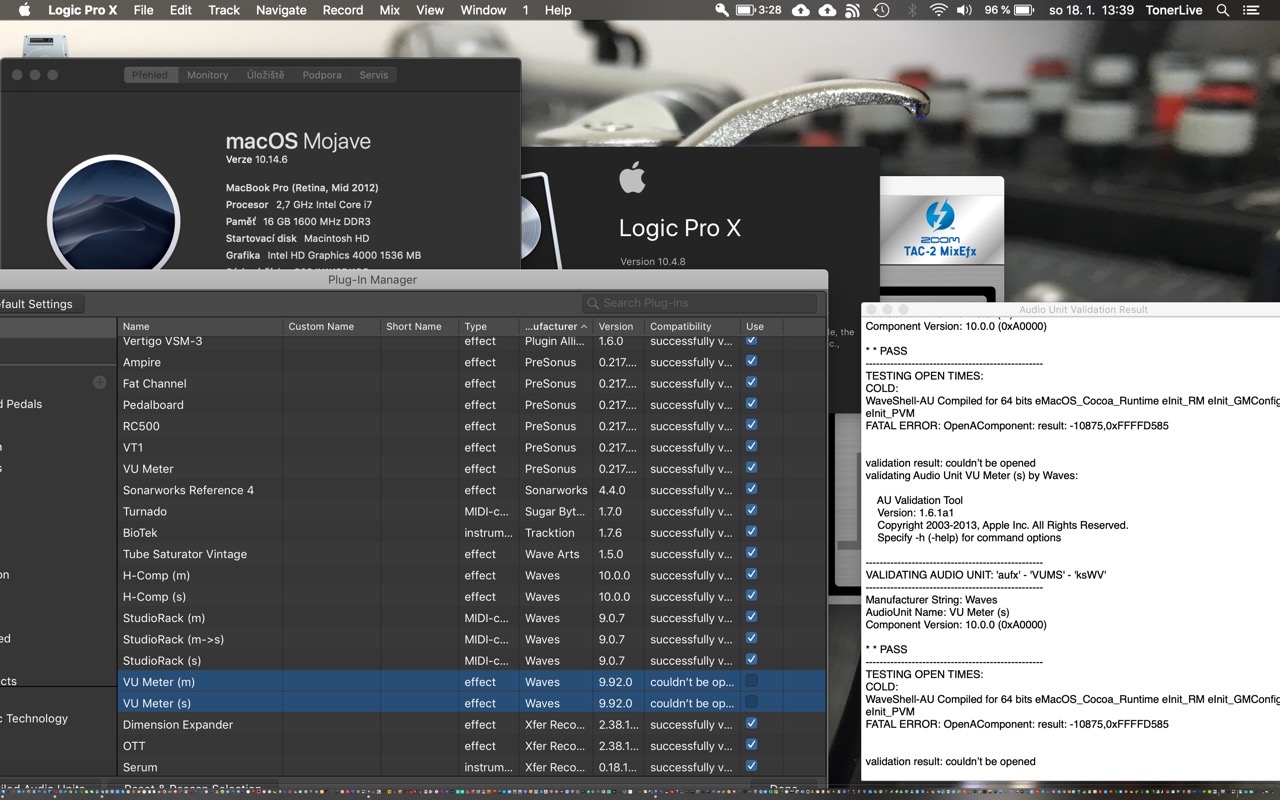Open the volume control in the menu bar
Viewport: 1280px width, 800px height.
964,10
